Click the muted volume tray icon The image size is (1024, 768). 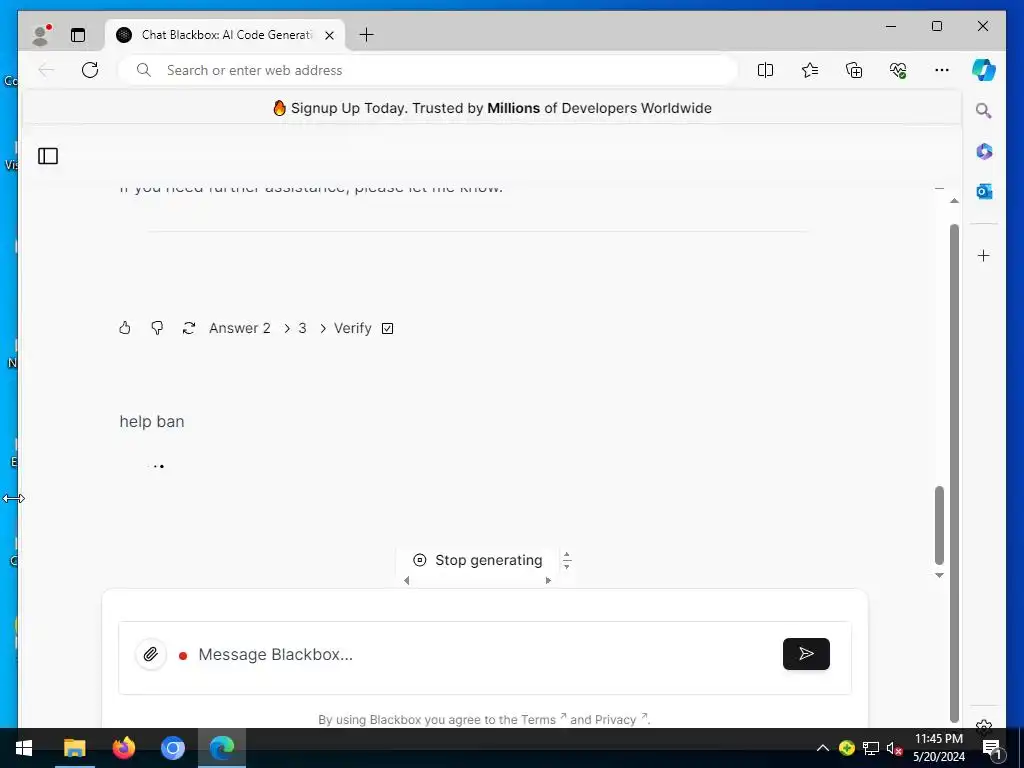tap(894, 748)
